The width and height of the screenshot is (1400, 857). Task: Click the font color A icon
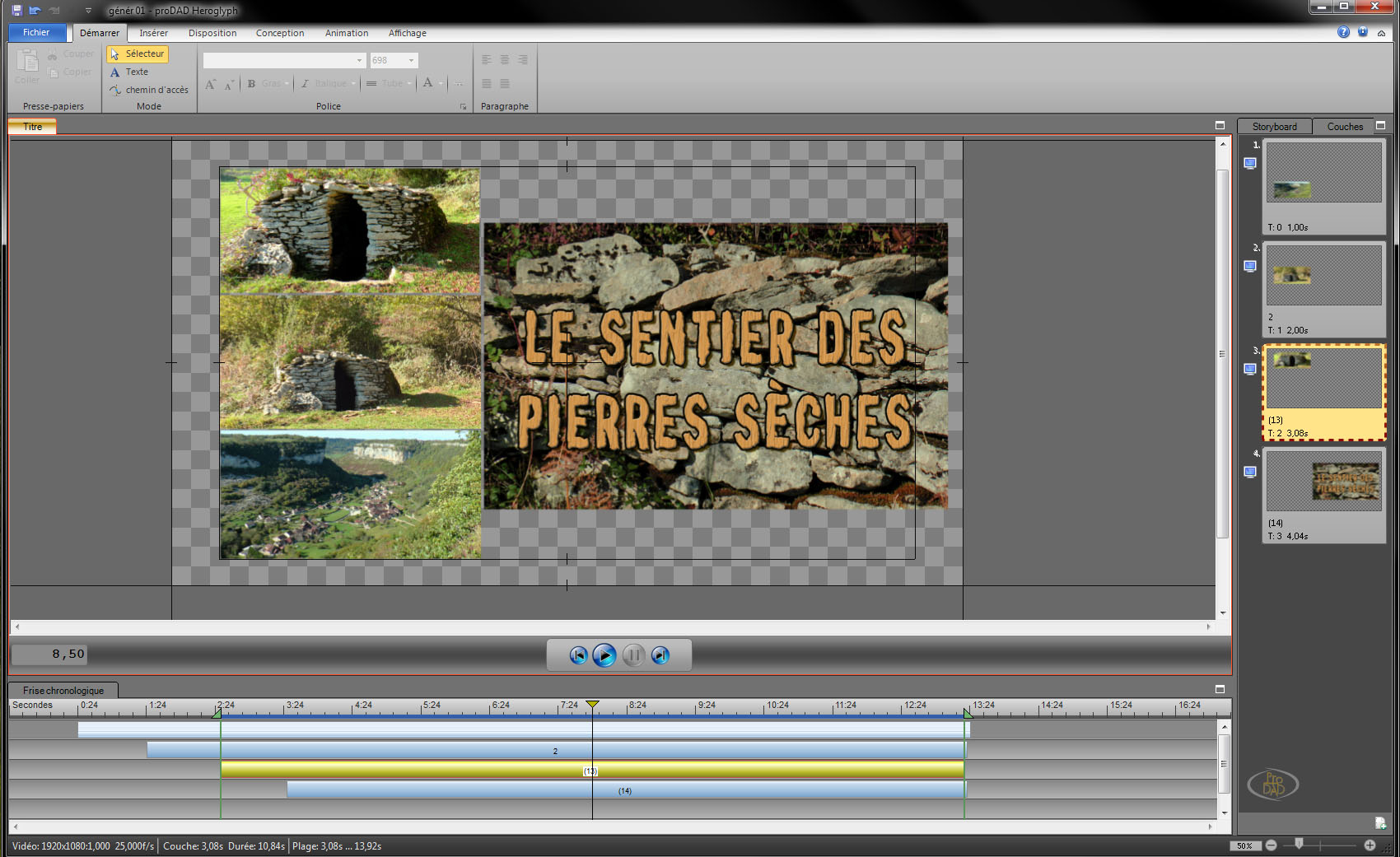[x=427, y=83]
